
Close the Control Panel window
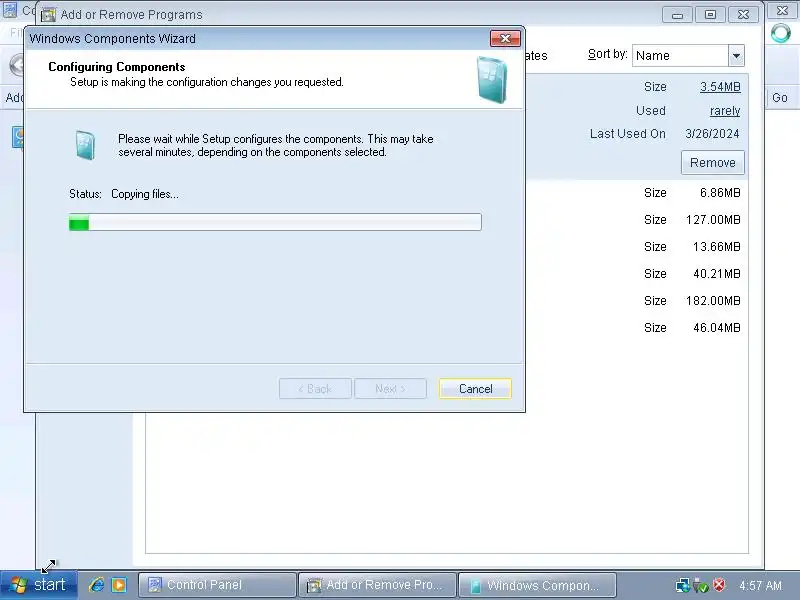(x=782, y=11)
